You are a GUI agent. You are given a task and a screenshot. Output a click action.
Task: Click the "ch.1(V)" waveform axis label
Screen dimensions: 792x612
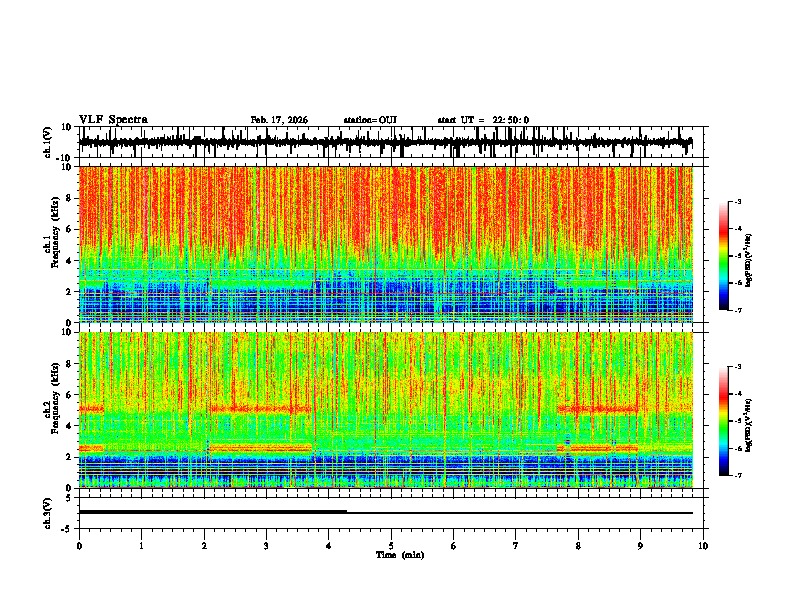(47, 142)
